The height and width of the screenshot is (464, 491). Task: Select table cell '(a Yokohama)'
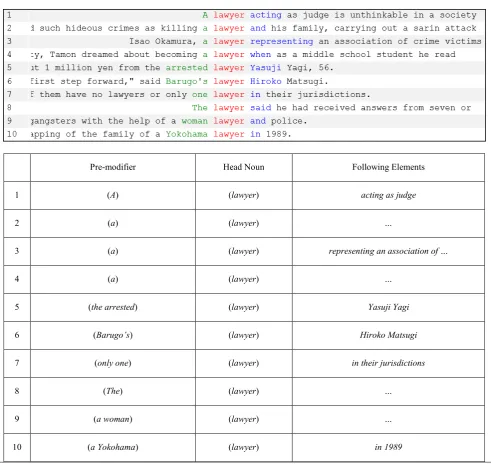pos(113,447)
